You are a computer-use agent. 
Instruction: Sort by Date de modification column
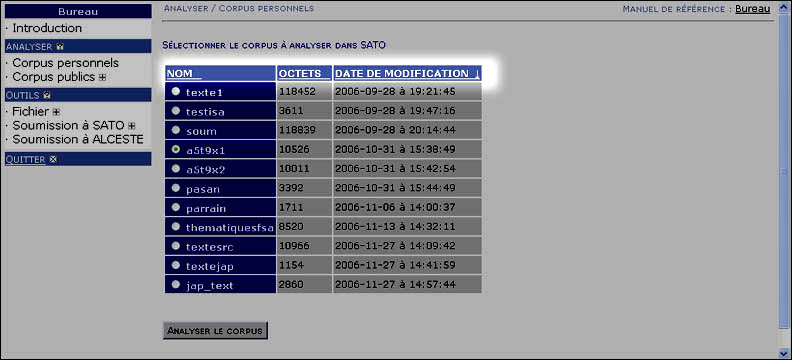pos(402,74)
